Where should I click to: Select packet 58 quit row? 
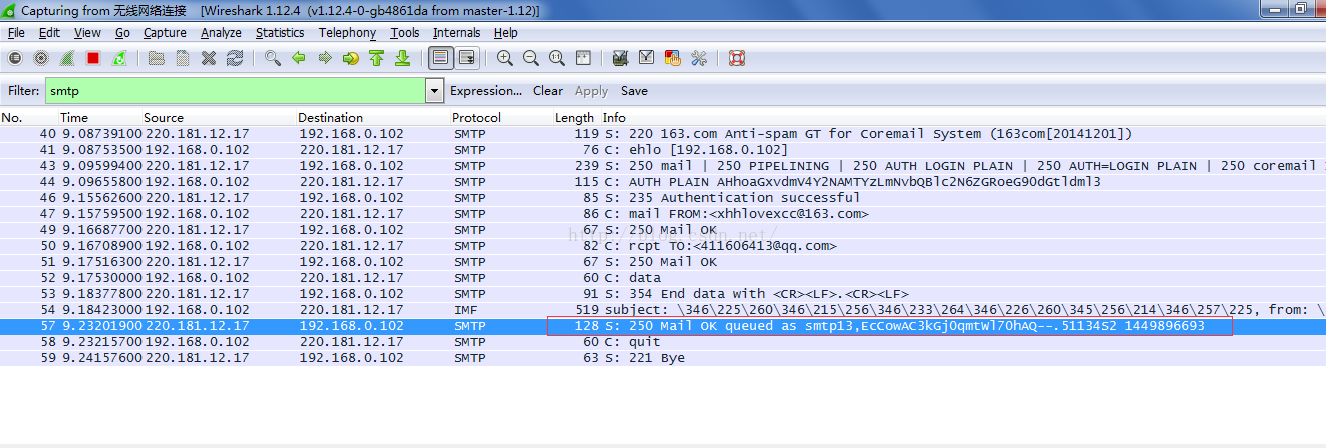(x=663, y=342)
